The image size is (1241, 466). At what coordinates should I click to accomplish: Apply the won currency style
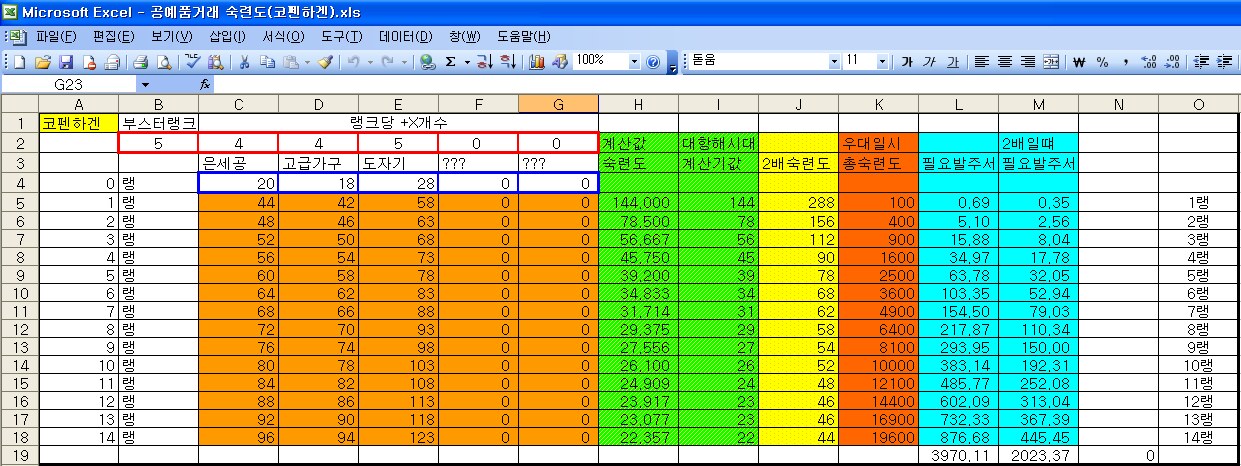[x=1079, y=62]
